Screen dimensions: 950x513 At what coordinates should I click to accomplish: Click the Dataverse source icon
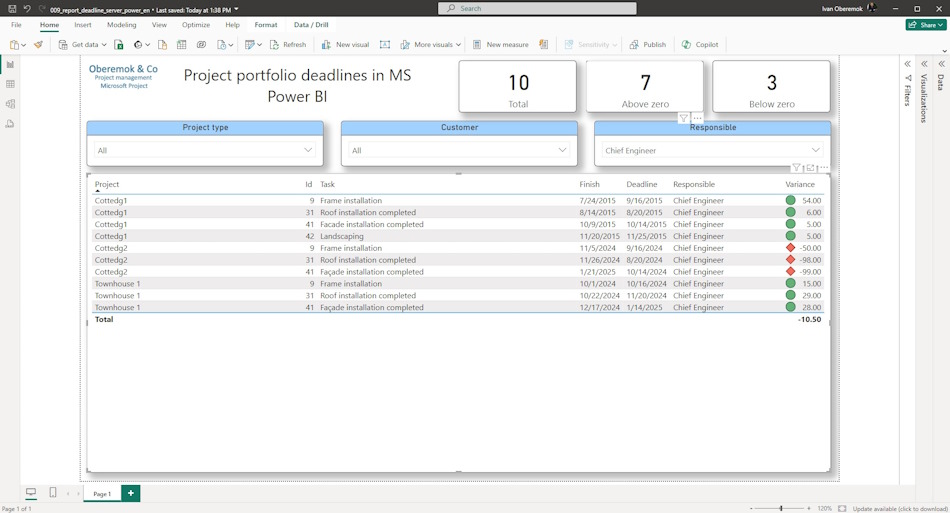[201, 45]
